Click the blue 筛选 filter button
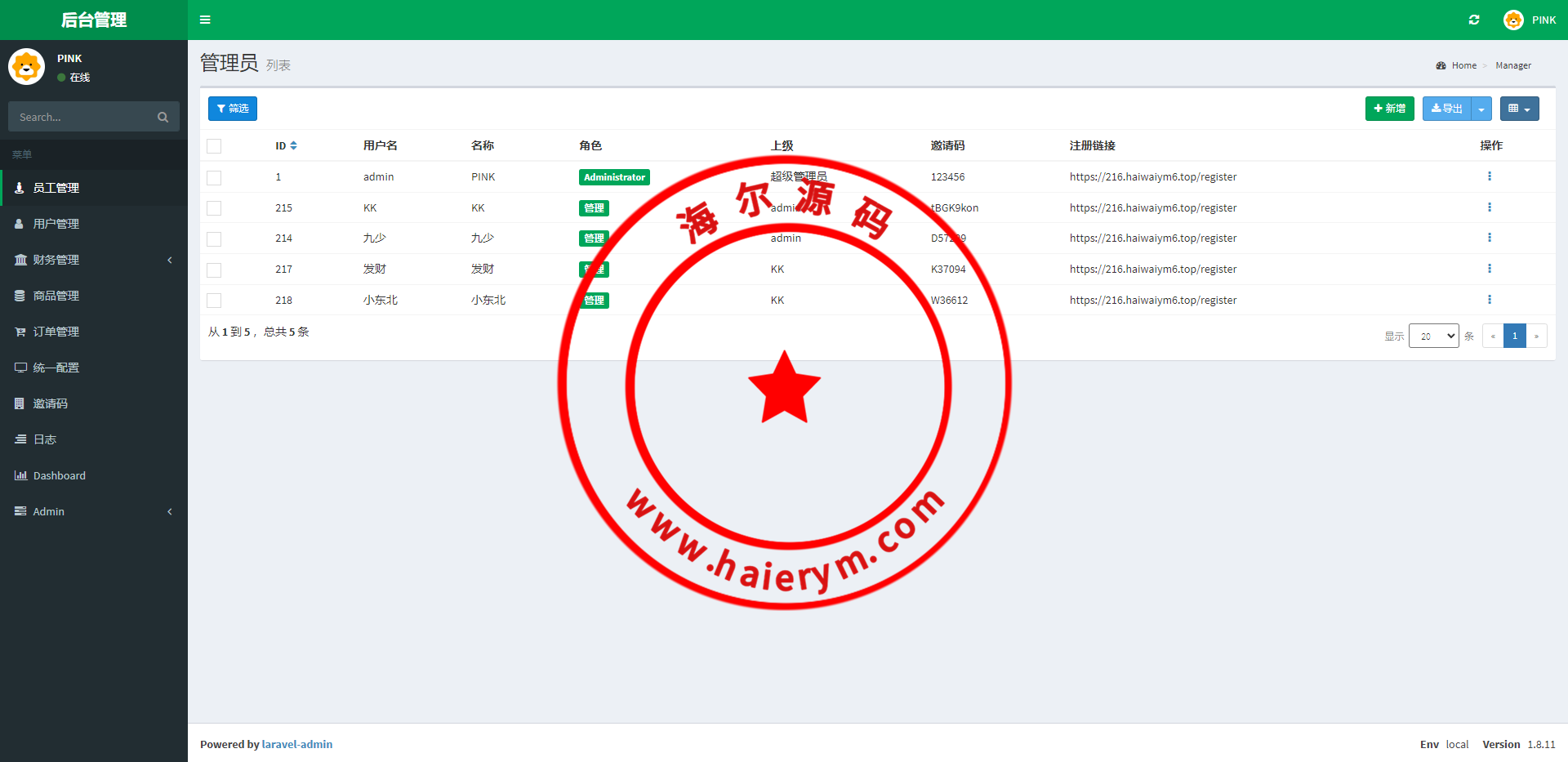 coord(233,109)
